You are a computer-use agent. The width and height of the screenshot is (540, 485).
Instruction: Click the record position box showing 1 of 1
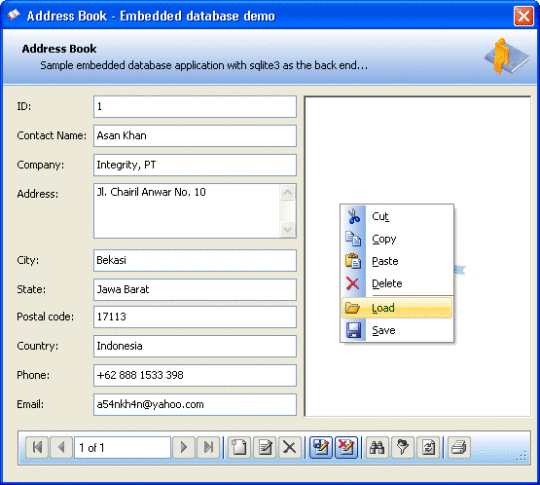click(x=122, y=447)
